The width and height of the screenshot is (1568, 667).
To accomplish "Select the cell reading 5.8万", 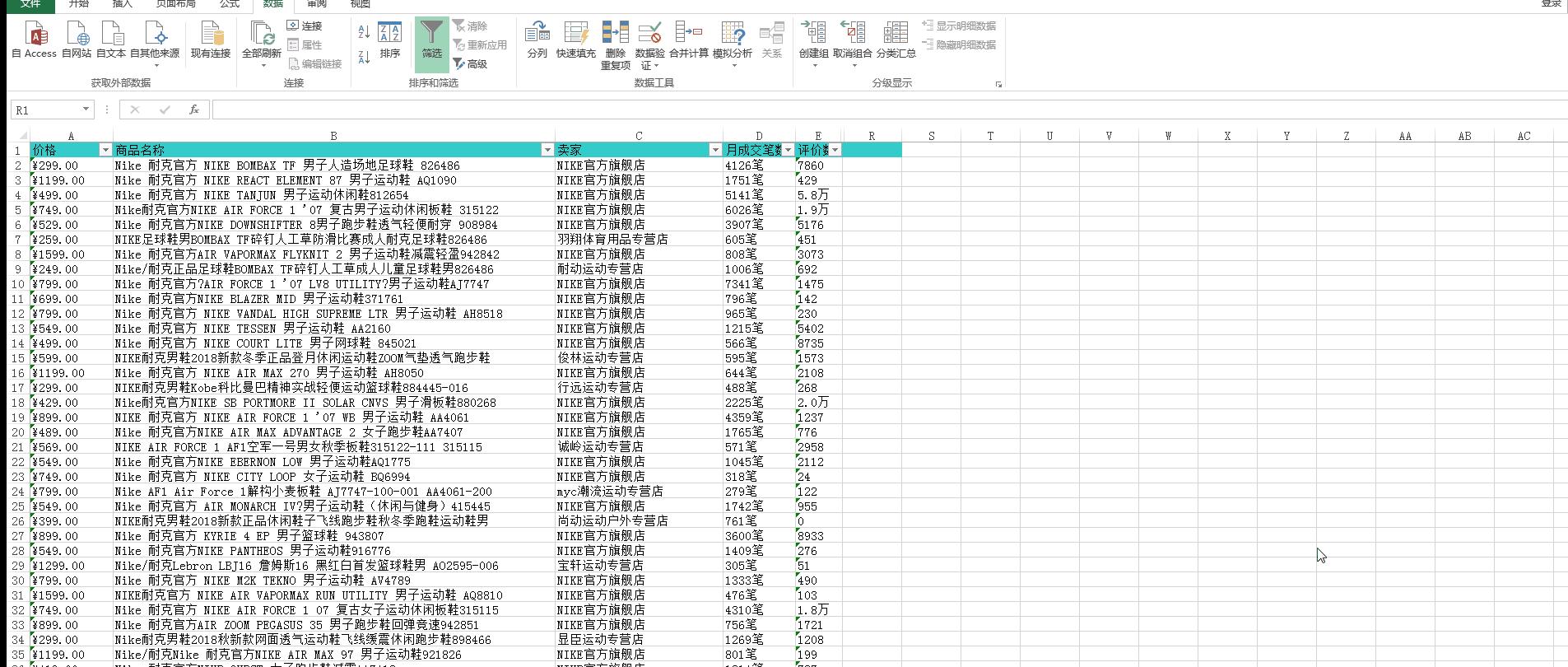I will click(x=818, y=195).
